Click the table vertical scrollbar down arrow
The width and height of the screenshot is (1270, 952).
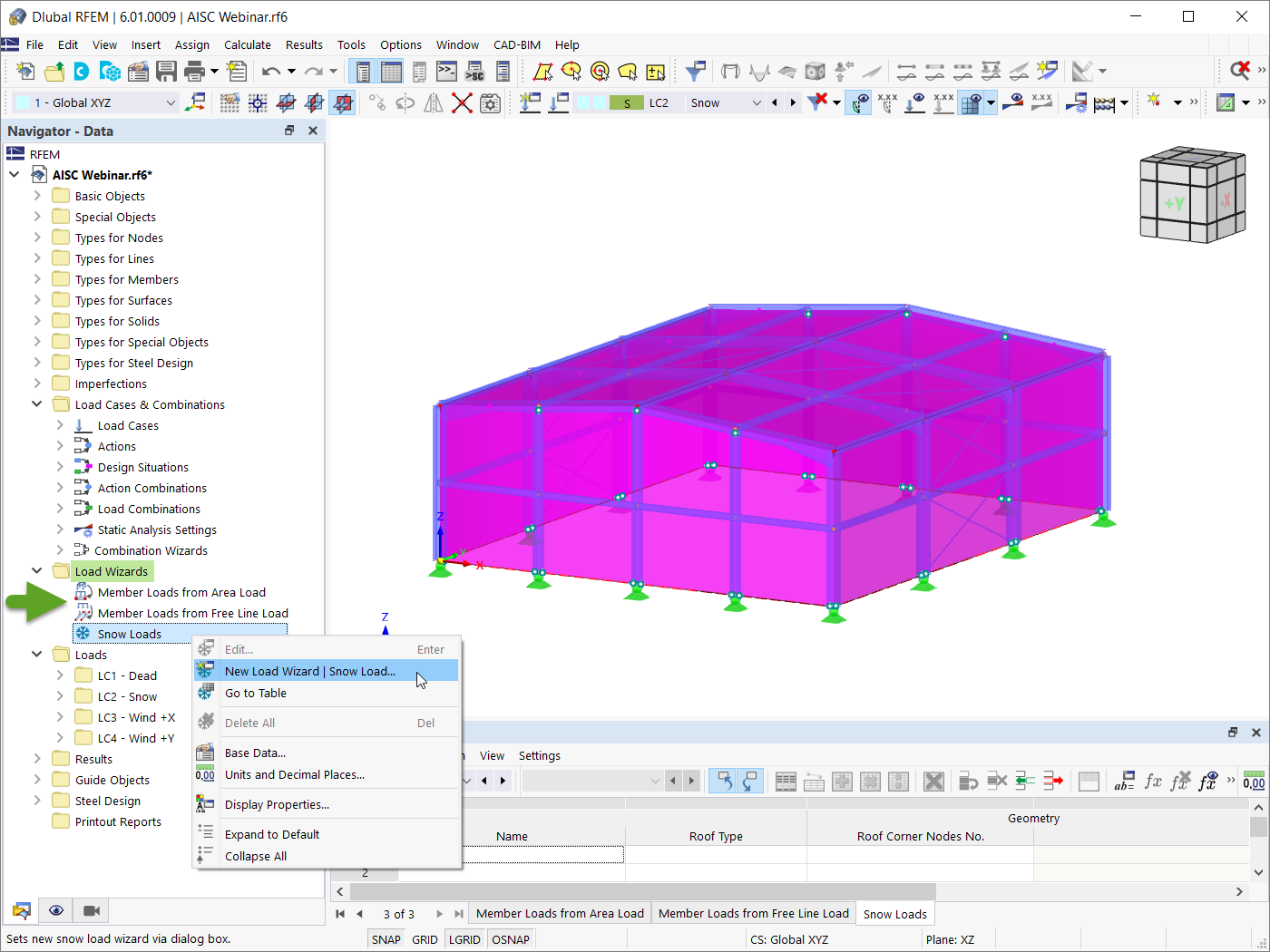[1258, 872]
